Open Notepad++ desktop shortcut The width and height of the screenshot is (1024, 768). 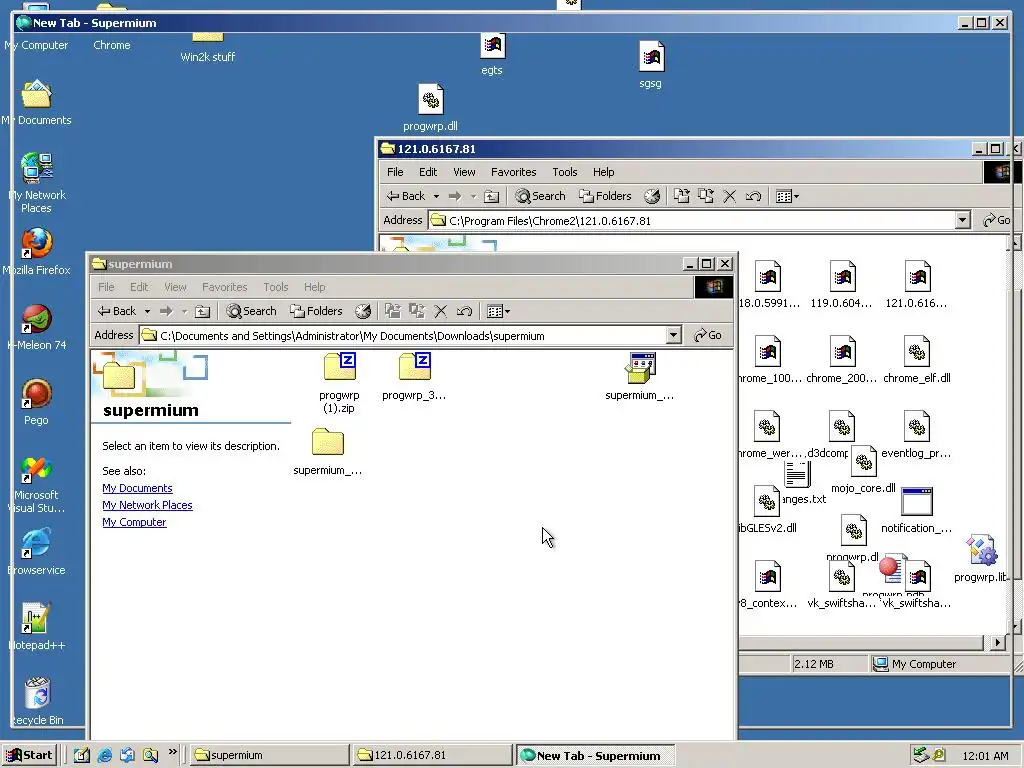[x=37, y=627]
